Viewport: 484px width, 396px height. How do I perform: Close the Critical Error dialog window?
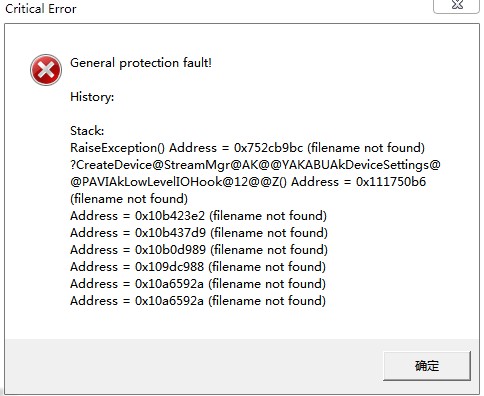457,5
